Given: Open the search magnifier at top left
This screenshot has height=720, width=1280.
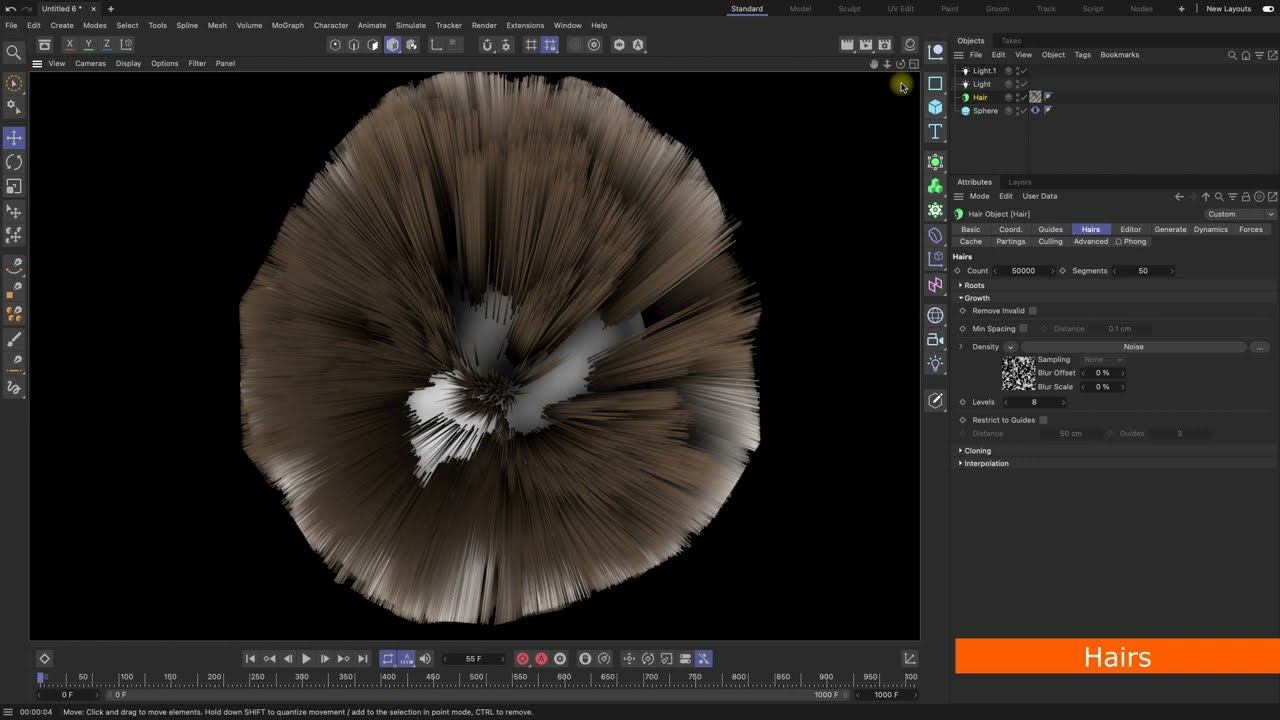Looking at the screenshot, I should 14,52.
